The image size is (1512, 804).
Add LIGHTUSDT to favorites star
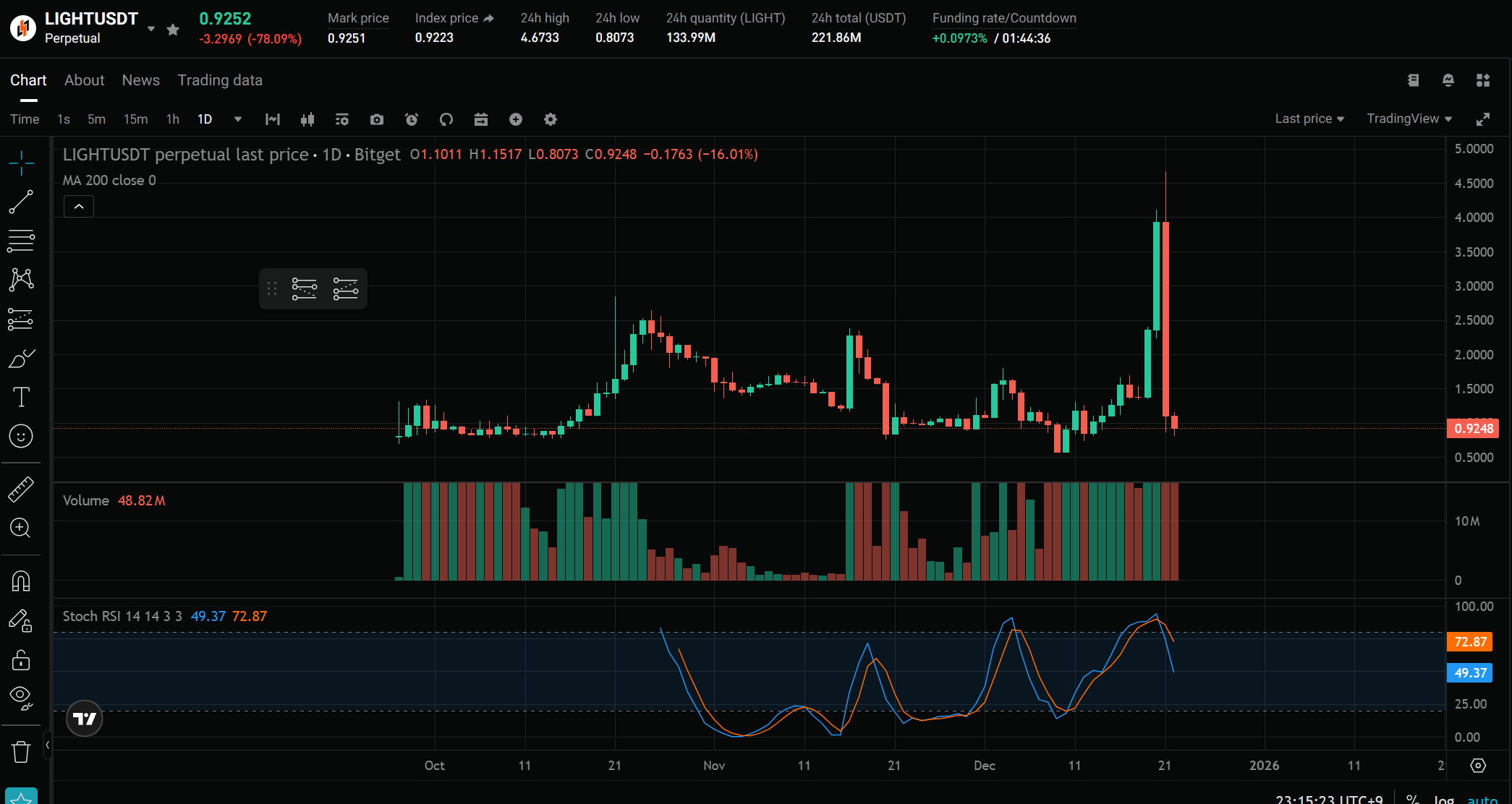(x=173, y=30)
